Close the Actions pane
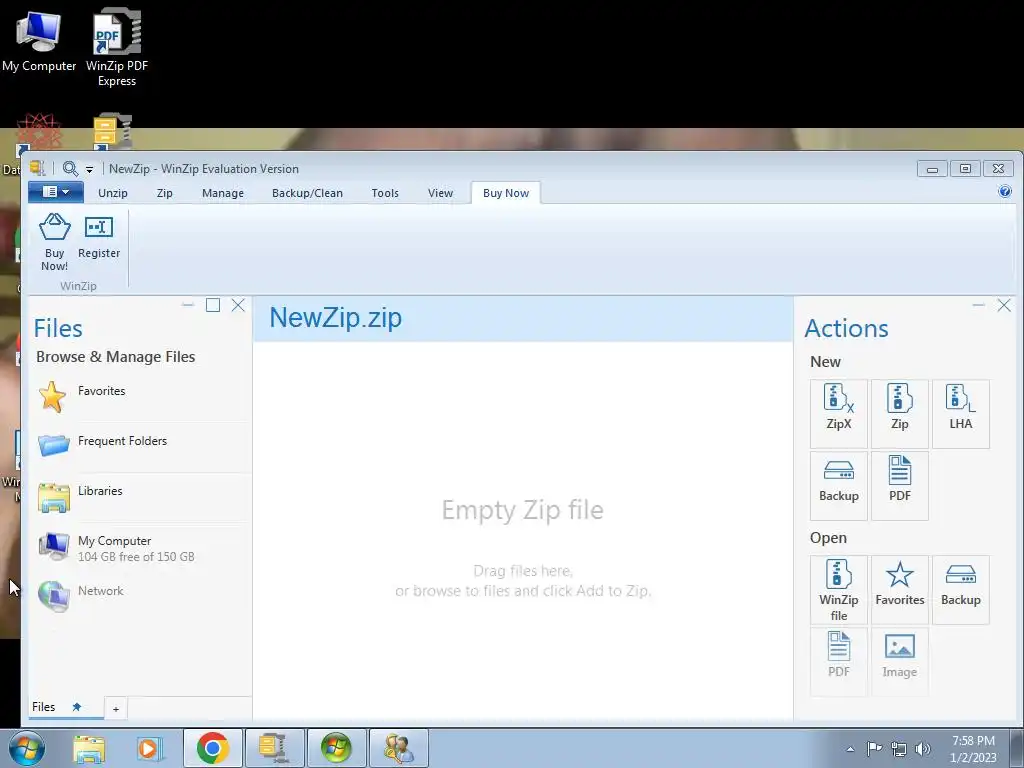 pyautogui.click(x=1004, y=305)
